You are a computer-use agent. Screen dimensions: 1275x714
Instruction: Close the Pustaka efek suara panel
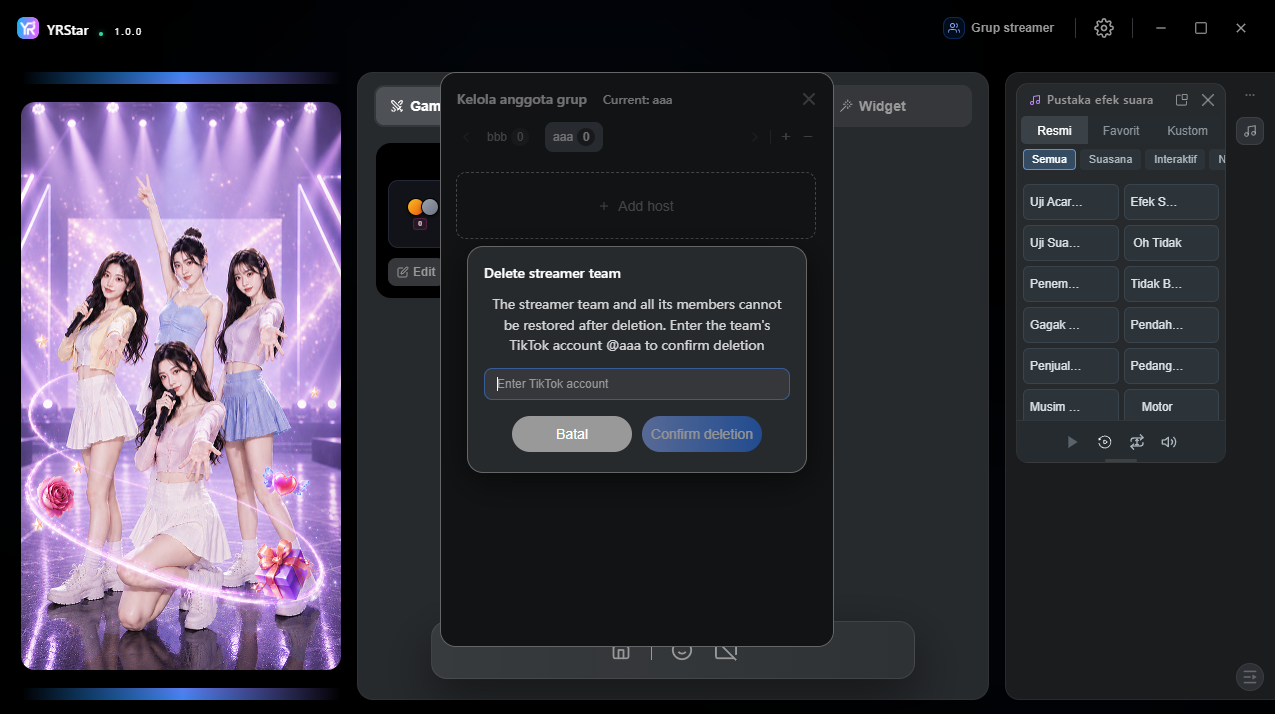(1208, 100)
